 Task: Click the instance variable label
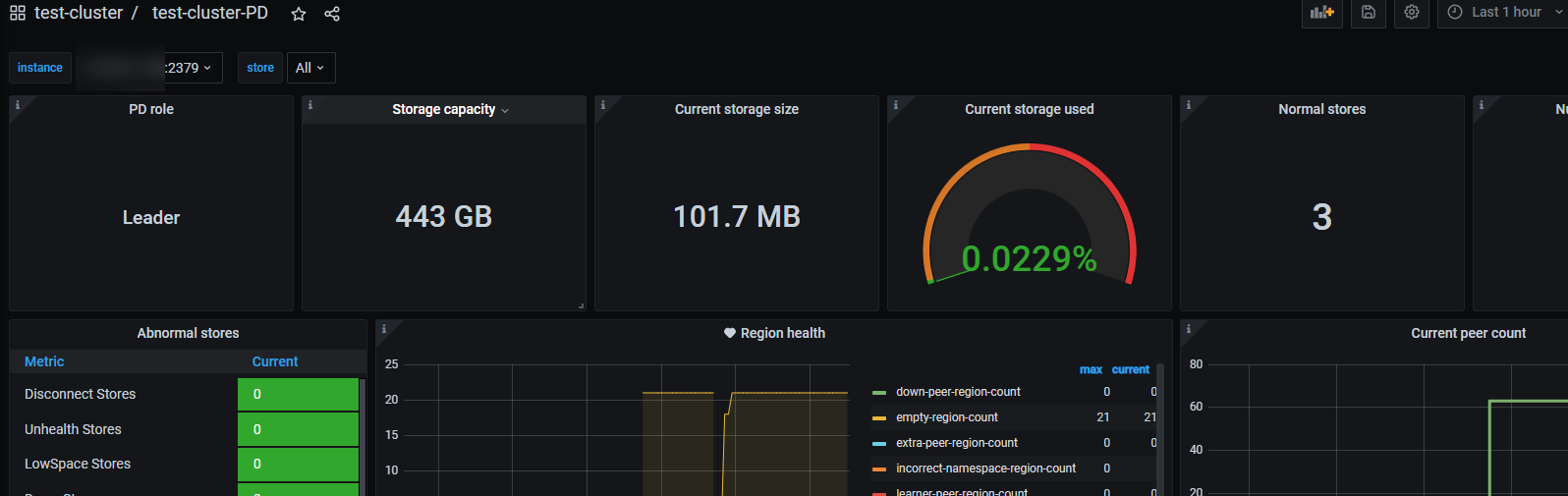point(40,68)
